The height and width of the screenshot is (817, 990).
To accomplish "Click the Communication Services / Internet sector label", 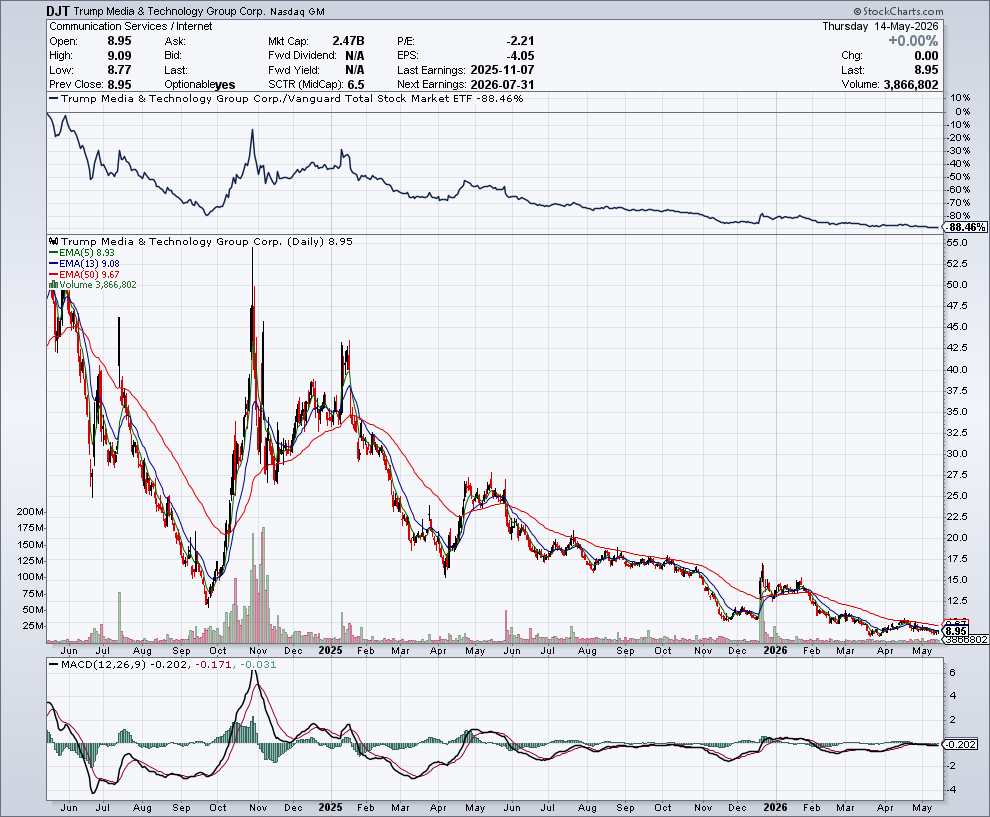I will tap(131, 27).
